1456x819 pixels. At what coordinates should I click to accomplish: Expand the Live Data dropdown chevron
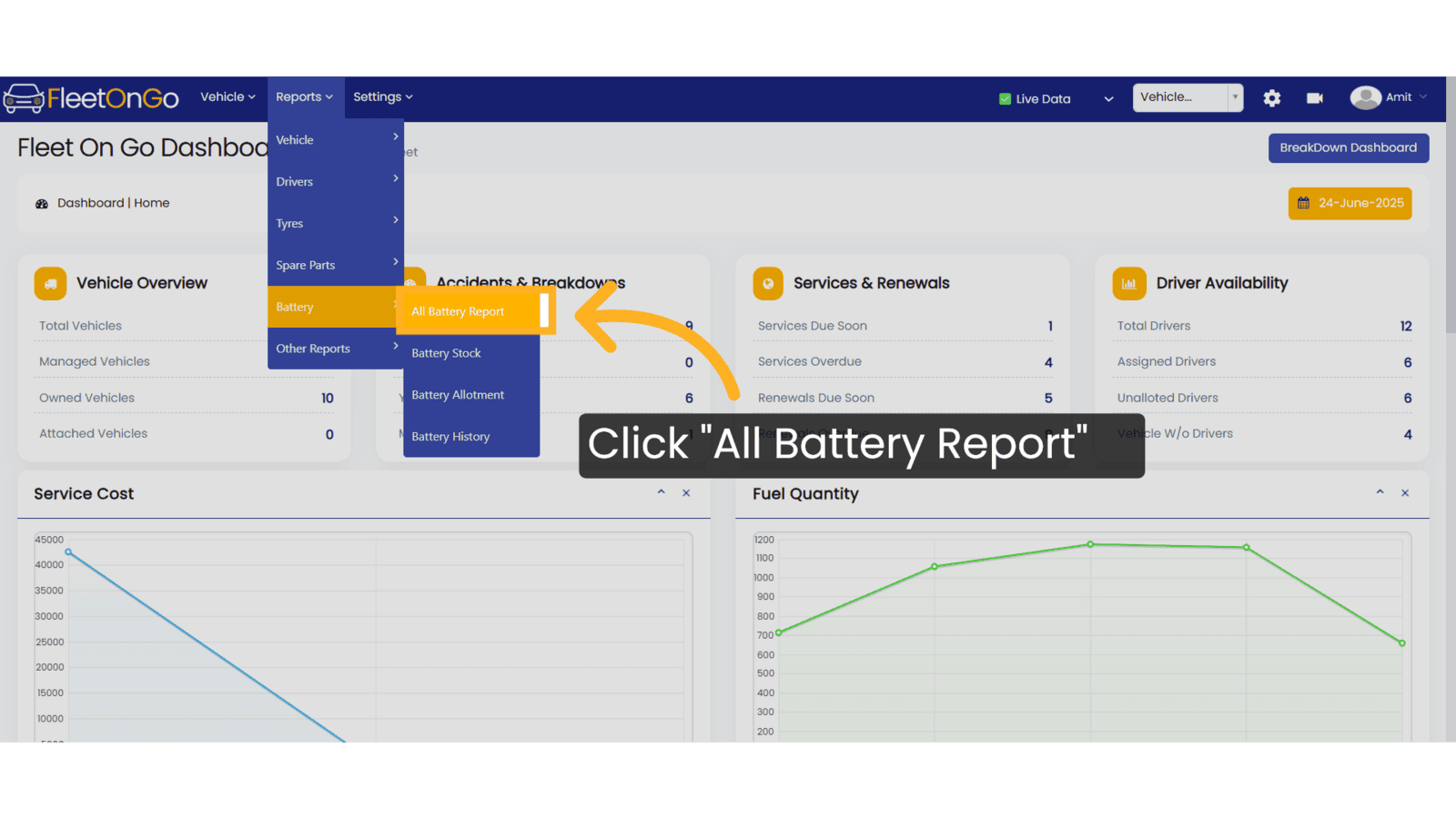1108,99
